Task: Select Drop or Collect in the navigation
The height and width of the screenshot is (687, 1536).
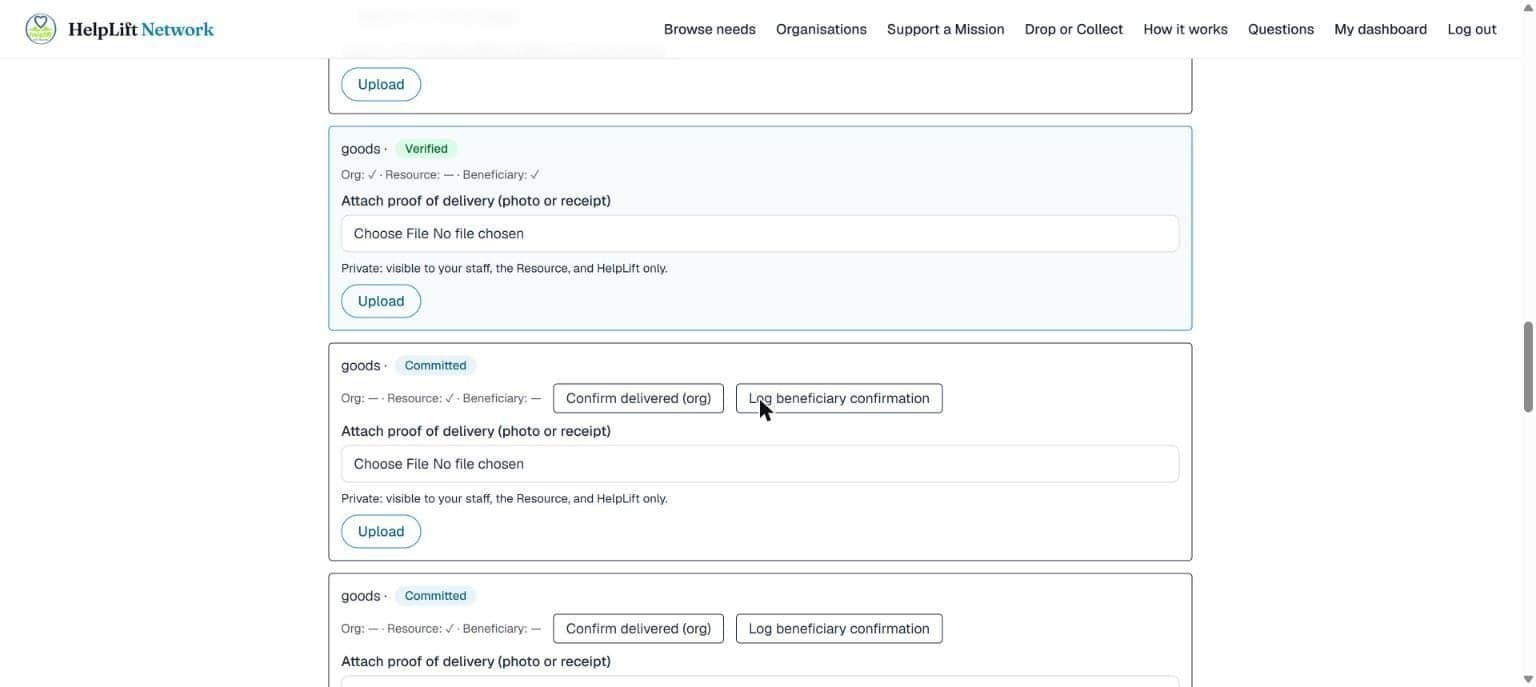Action: point(1073,29)
